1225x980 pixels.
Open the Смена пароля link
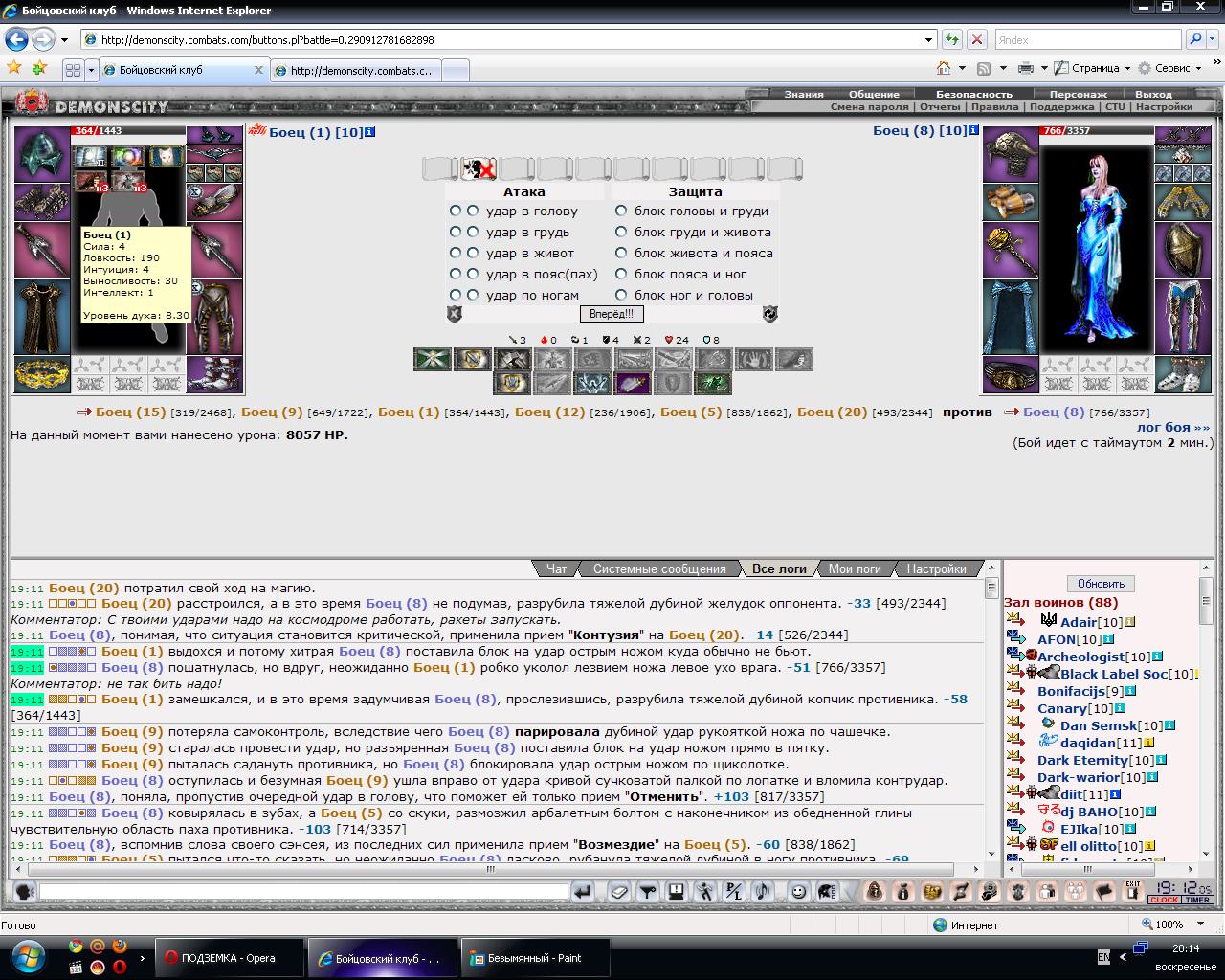pyautogui.click(x=869, y=107)
